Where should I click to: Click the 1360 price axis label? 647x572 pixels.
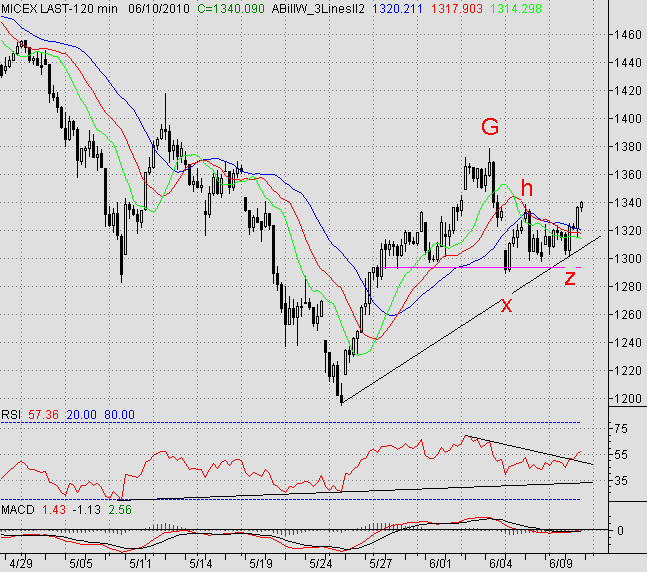(x=628, y=175)
